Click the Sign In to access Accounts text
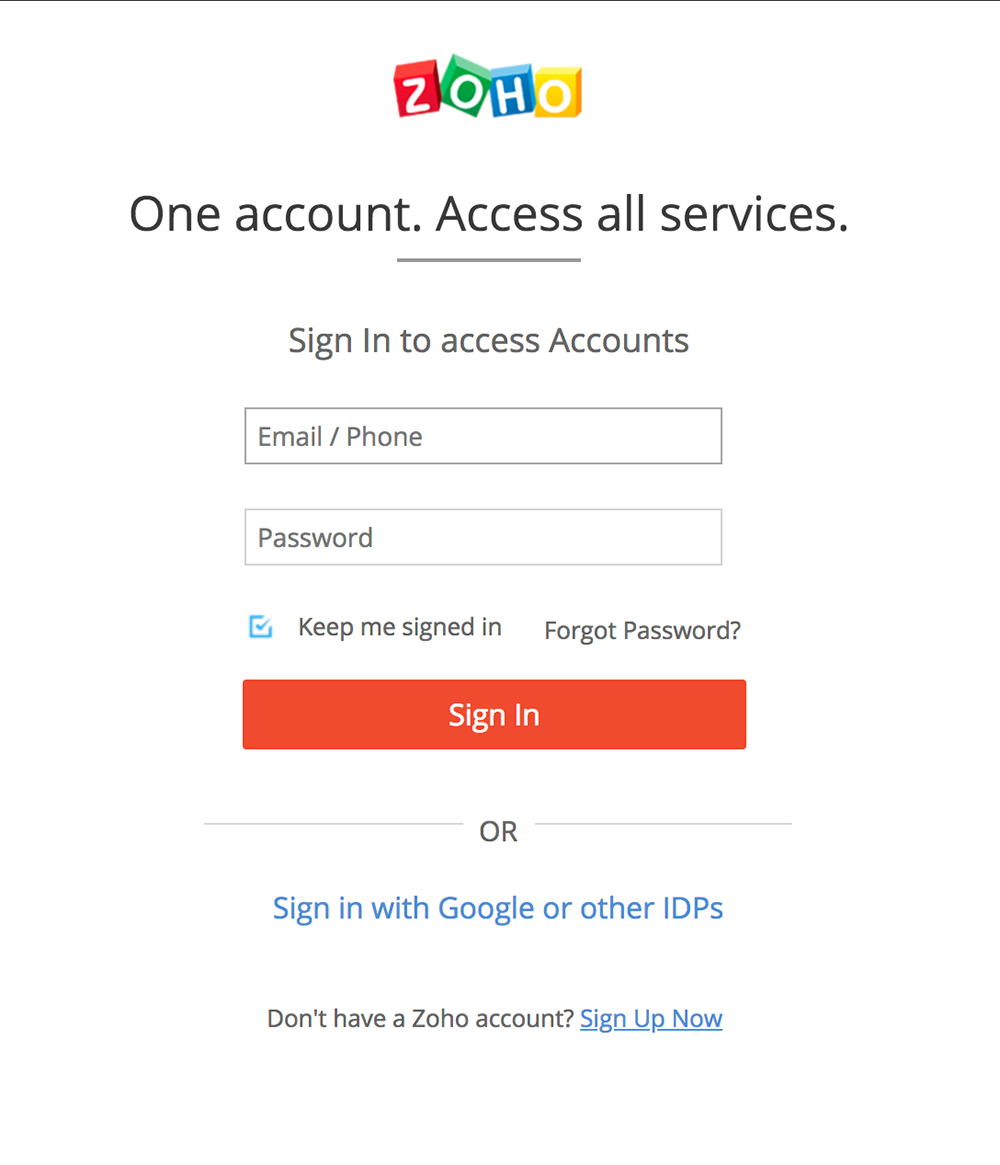Screen dimensions: 1000x1165 [x=488, y=340]
